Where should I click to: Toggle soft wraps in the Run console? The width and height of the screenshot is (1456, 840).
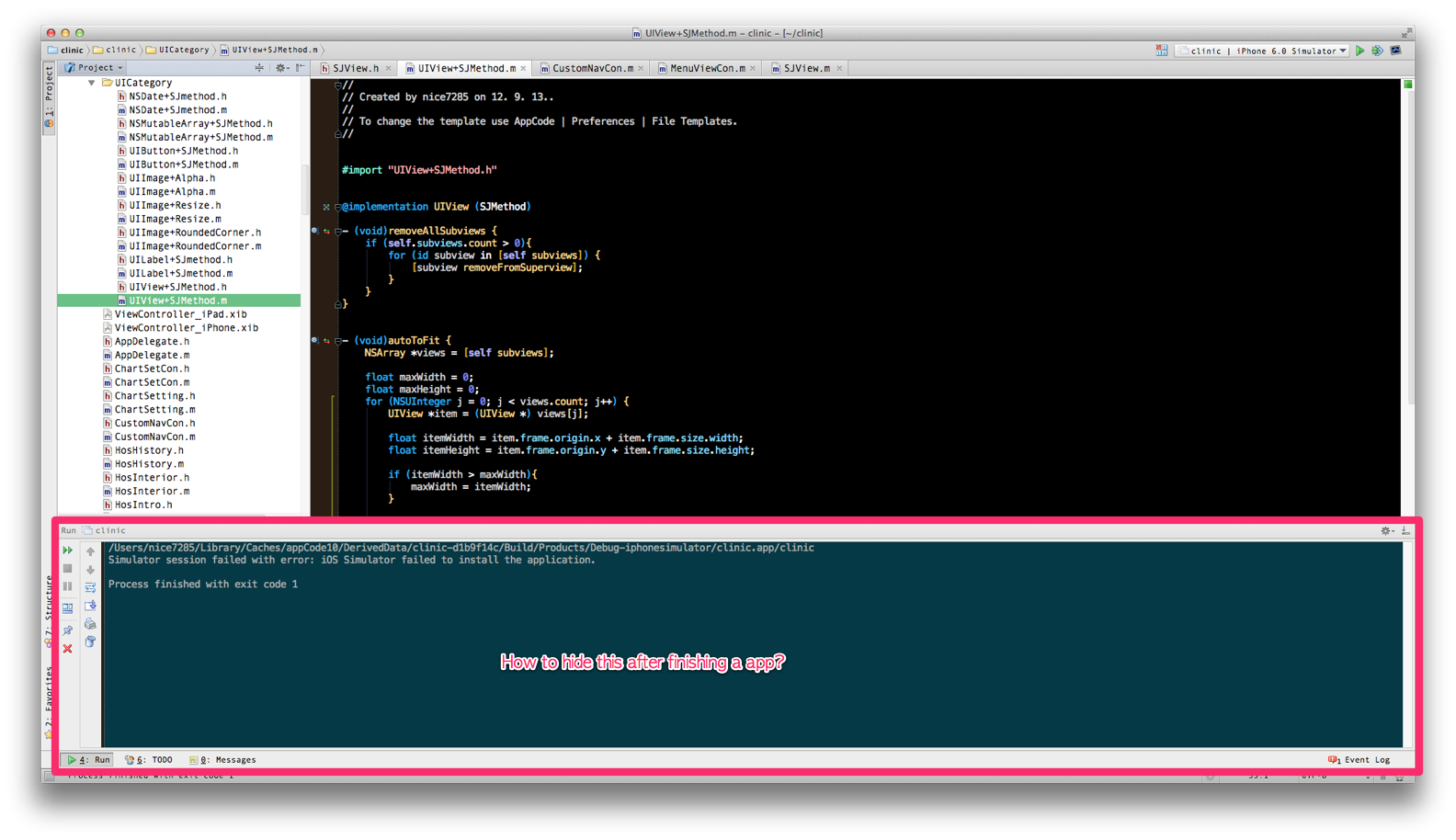point(90,587)
